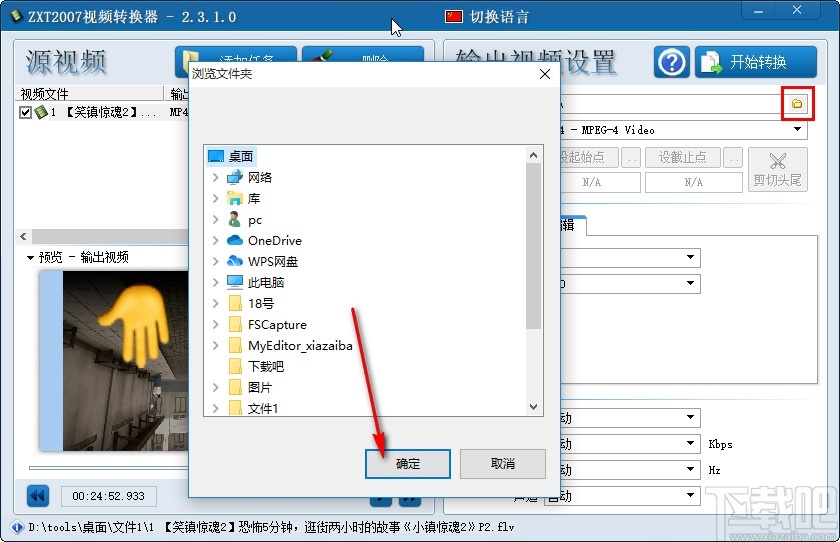Select the 库 libraries icon

click(235, 199)
